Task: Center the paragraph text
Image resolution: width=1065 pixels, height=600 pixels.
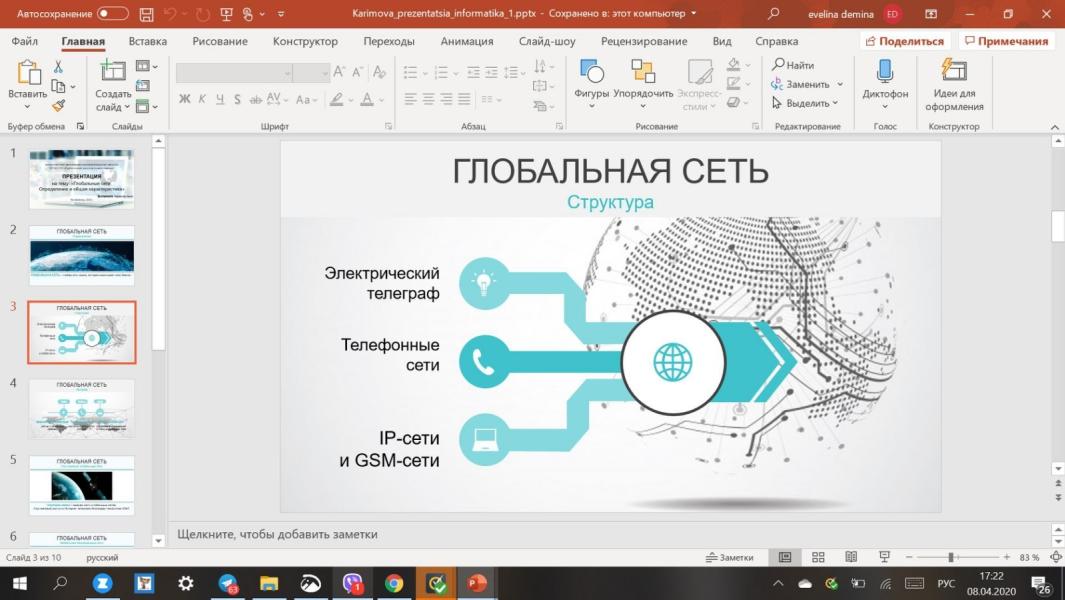Action: click(x=428, y=99)
